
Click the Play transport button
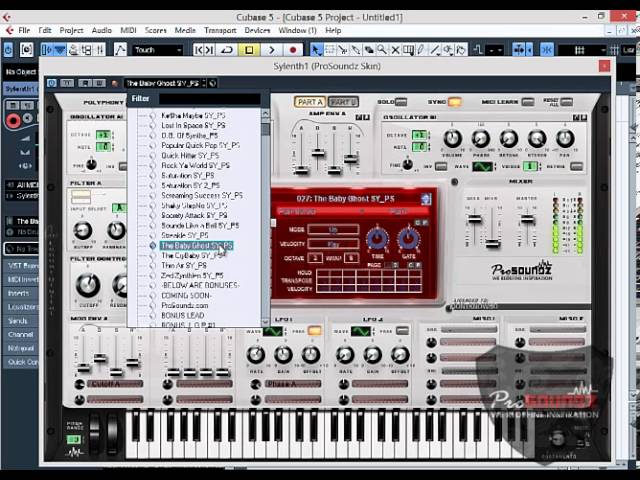pos(271,49)
